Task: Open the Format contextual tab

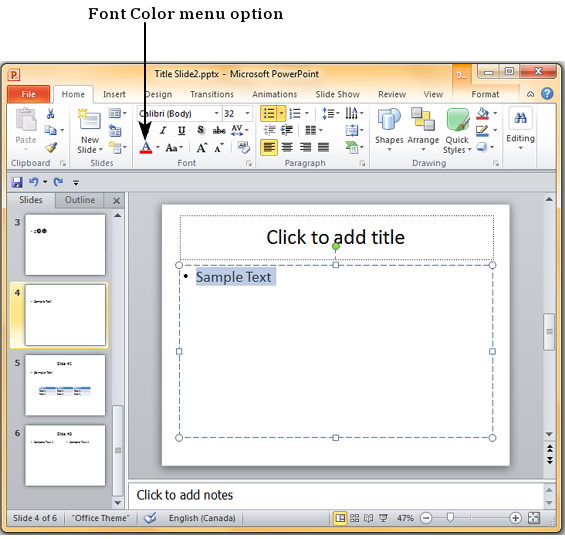Action: click(x=485, y=94)
